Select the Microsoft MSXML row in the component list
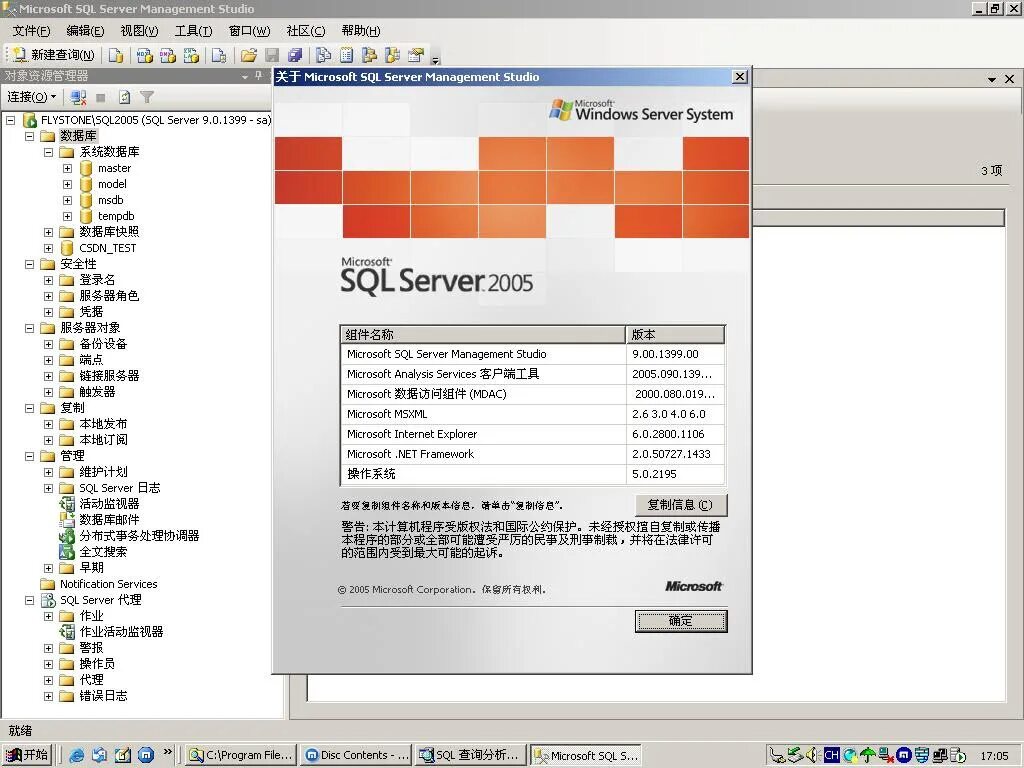This screenshot has width=1024, height=768. coord(450,413)
